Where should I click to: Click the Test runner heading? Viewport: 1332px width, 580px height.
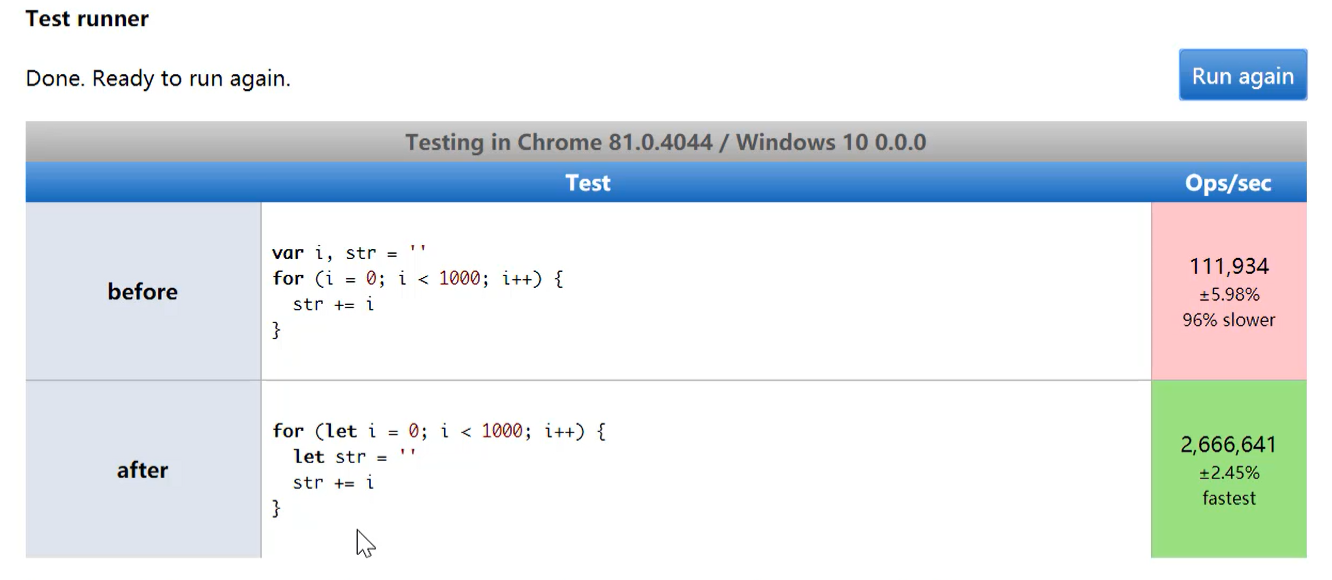87,18
